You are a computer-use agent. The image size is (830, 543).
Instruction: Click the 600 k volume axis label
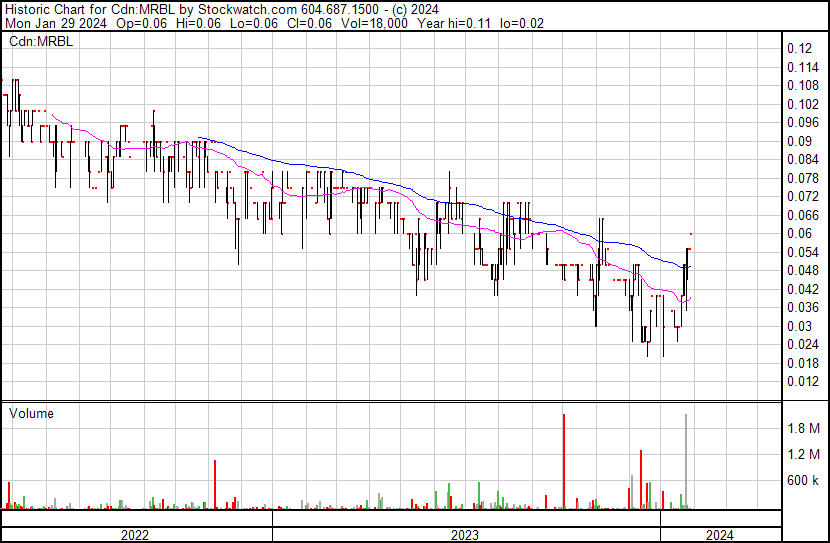pyautogui.click(x=803, y=480)
